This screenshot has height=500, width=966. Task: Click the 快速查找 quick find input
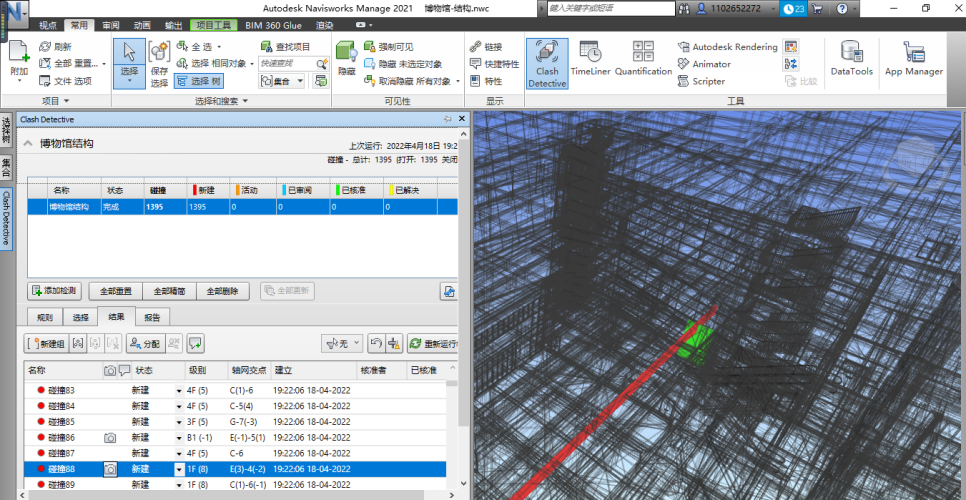(288, 64)
